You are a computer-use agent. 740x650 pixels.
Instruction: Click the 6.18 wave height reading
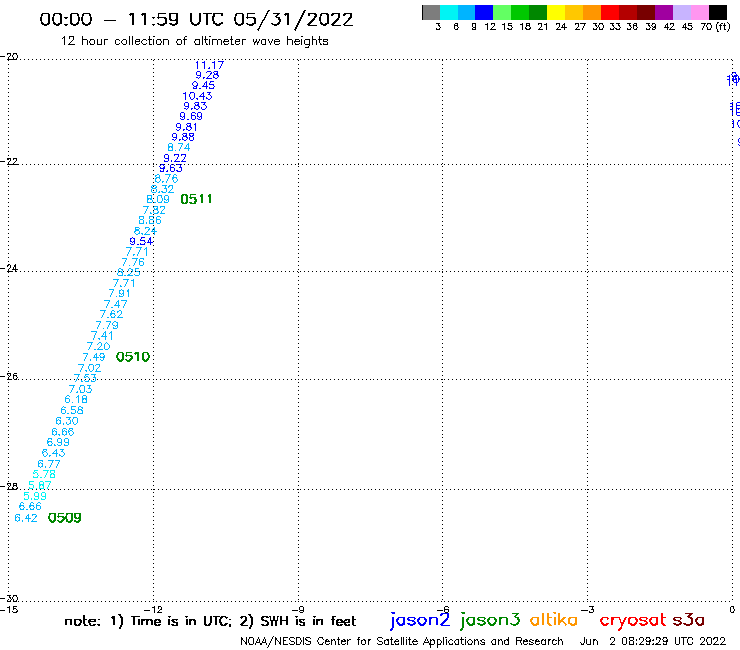click(76, 399)
